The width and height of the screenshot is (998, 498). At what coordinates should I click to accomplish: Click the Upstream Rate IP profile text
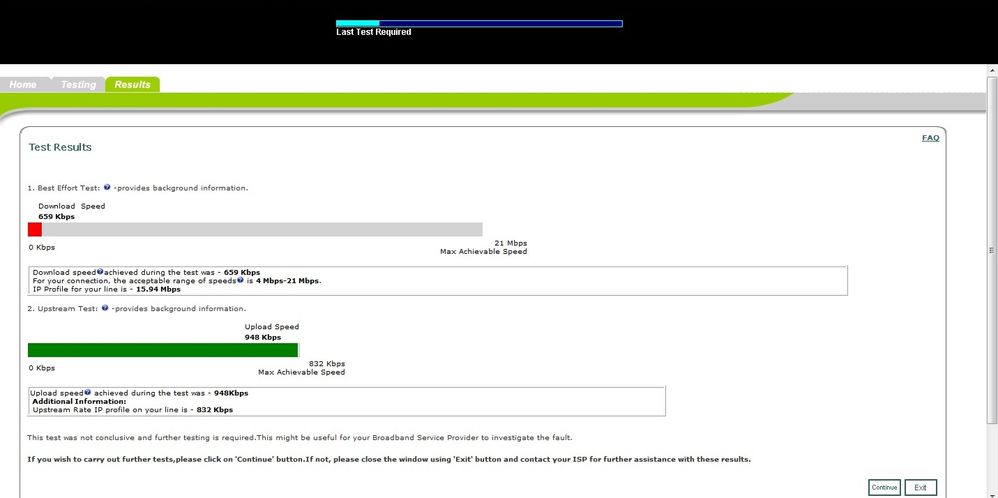click(x=132, y=409)
